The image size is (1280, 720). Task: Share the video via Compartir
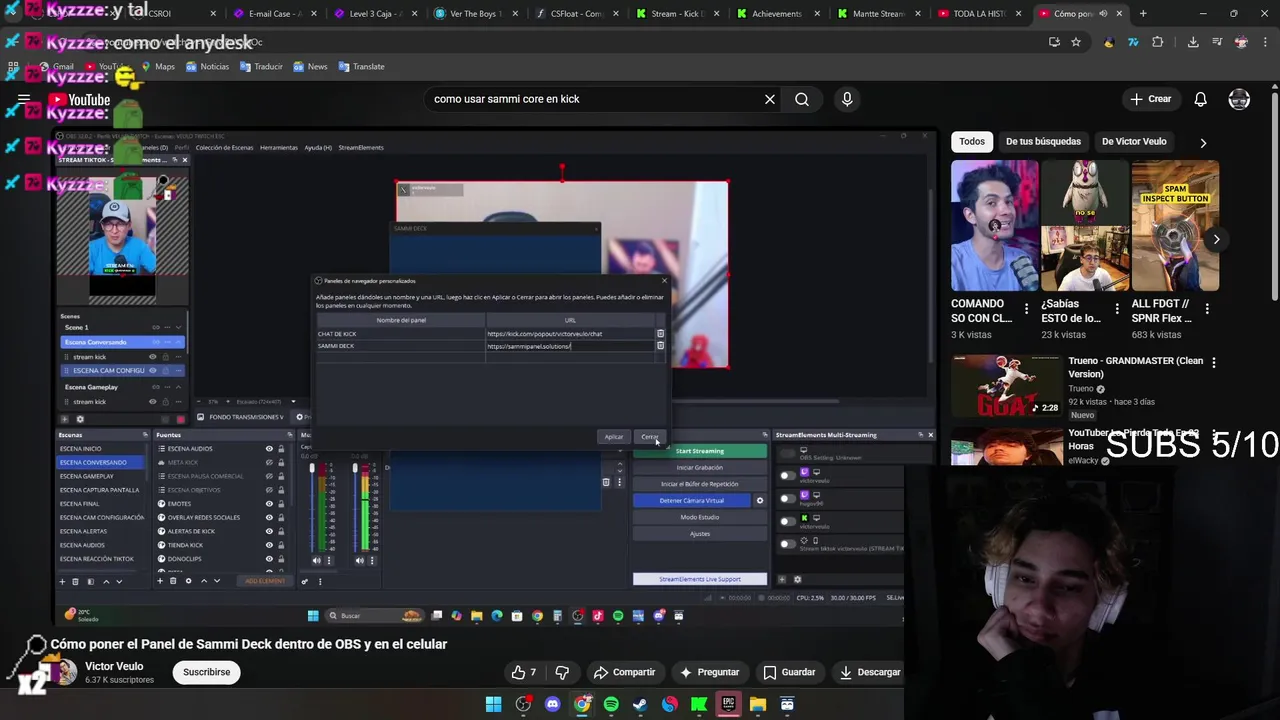(623, 672)
